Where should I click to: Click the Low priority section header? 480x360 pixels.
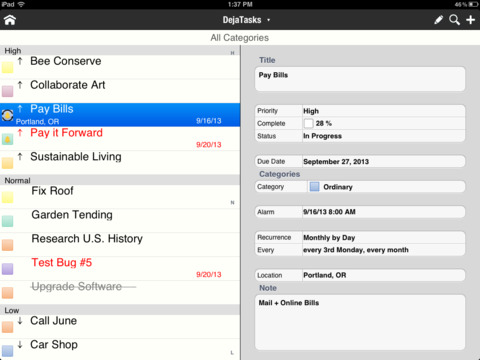(120, 310)
